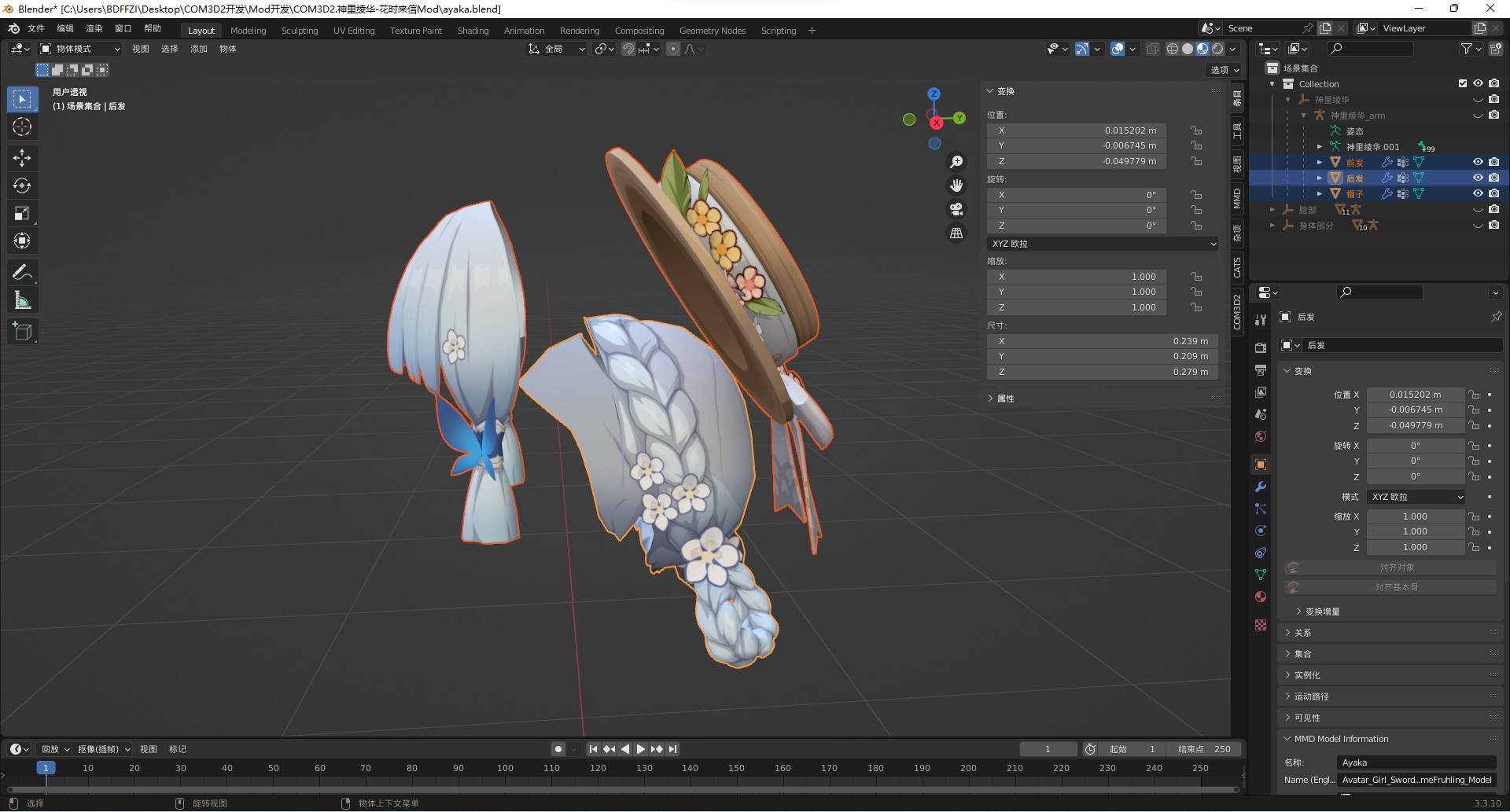This screenshot has width=1510, height=812.
Task: Open the World properties tab
Action: [1261, 436]
